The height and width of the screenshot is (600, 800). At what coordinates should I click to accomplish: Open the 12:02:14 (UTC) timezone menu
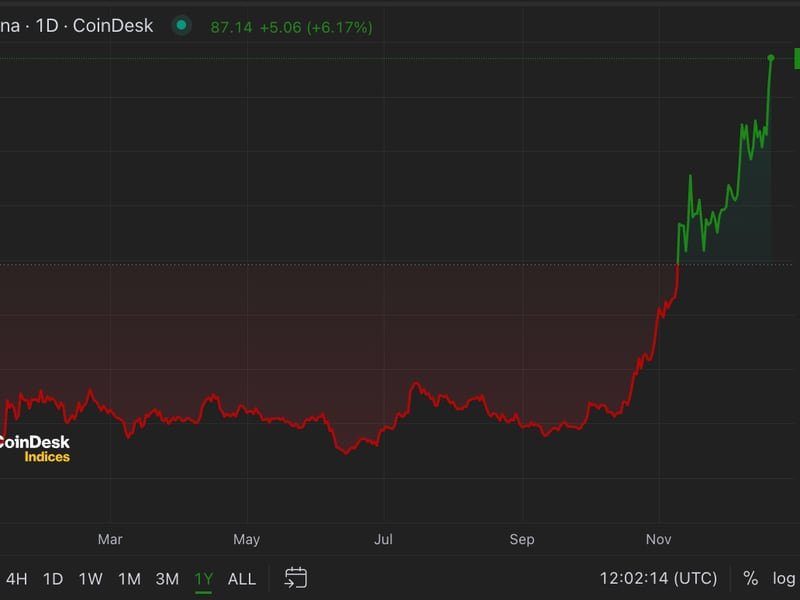click(658, 578)
